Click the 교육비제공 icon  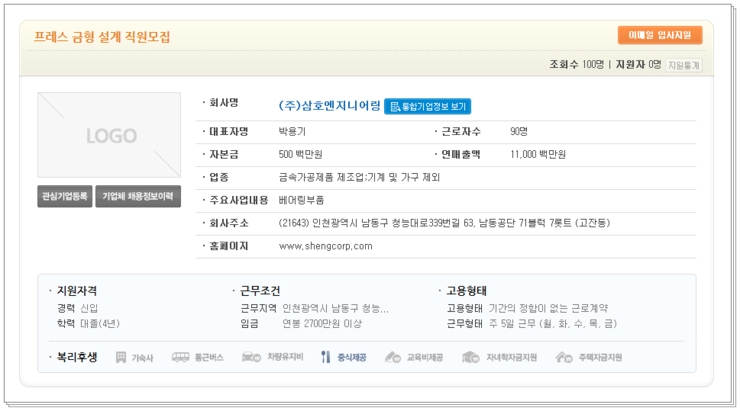coord(393,357)
